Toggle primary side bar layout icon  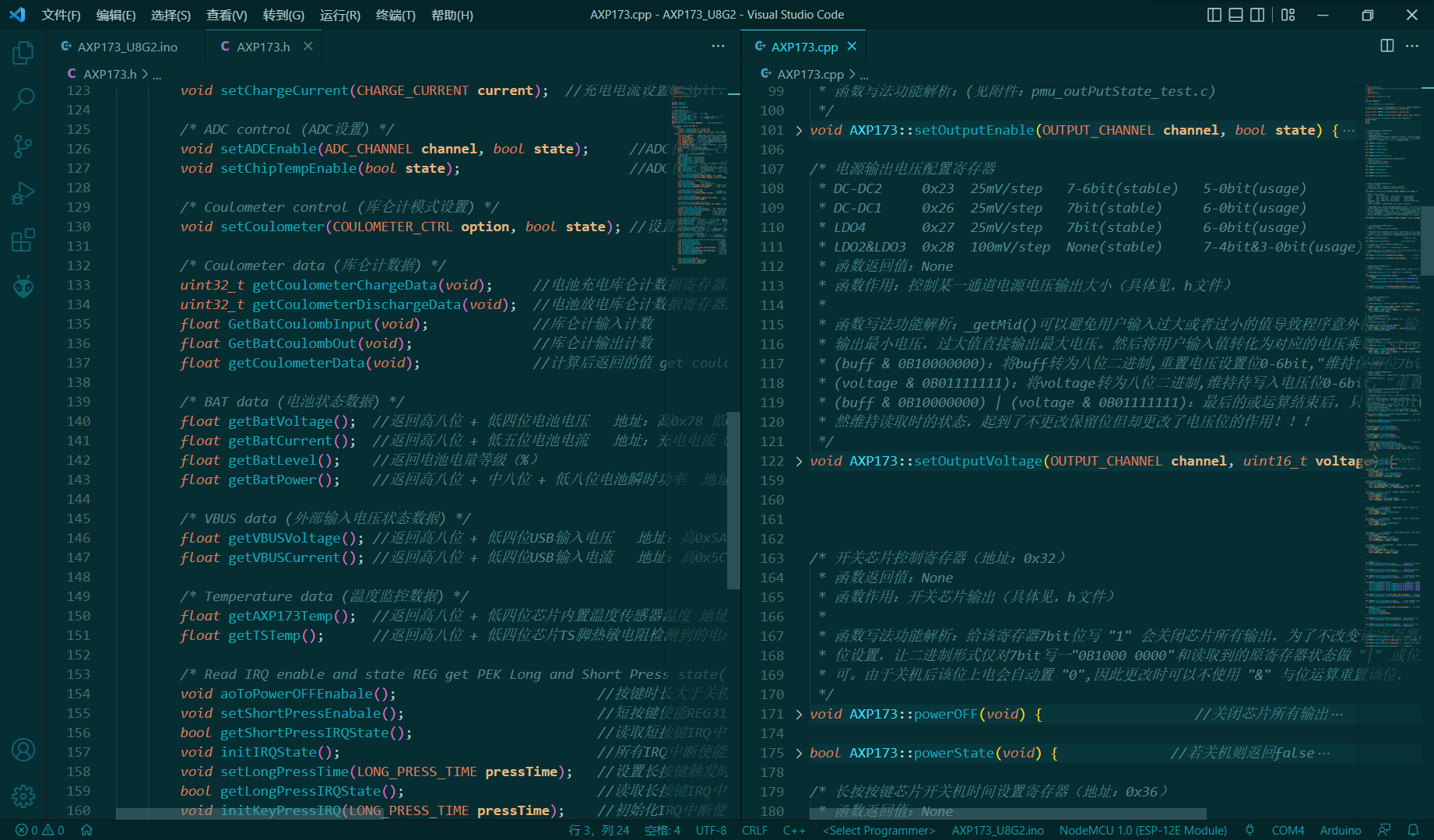point(1214,15)
